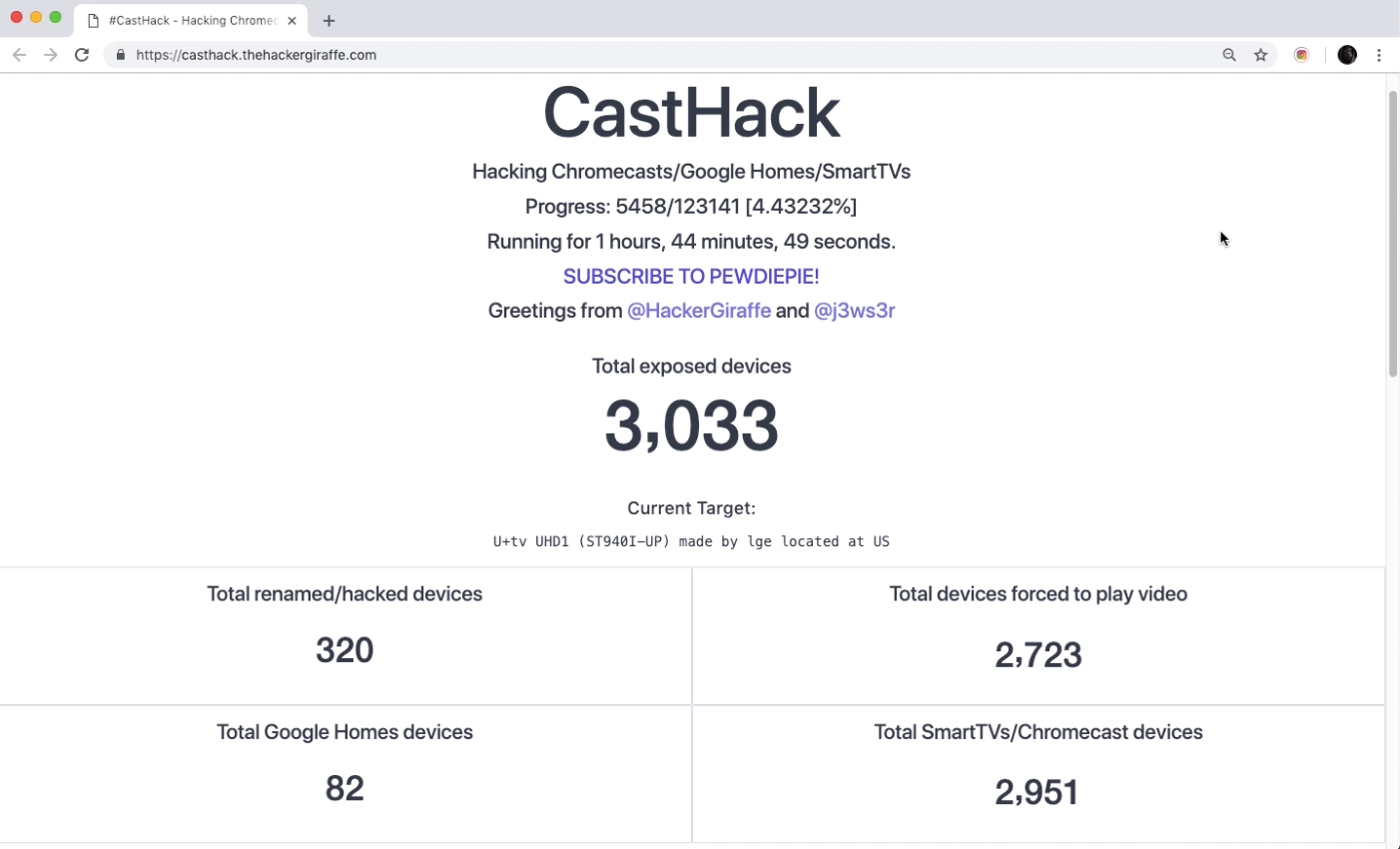Close the window with the red button
The width and height of the screenshot is (1400, 849).
[16, 17]
